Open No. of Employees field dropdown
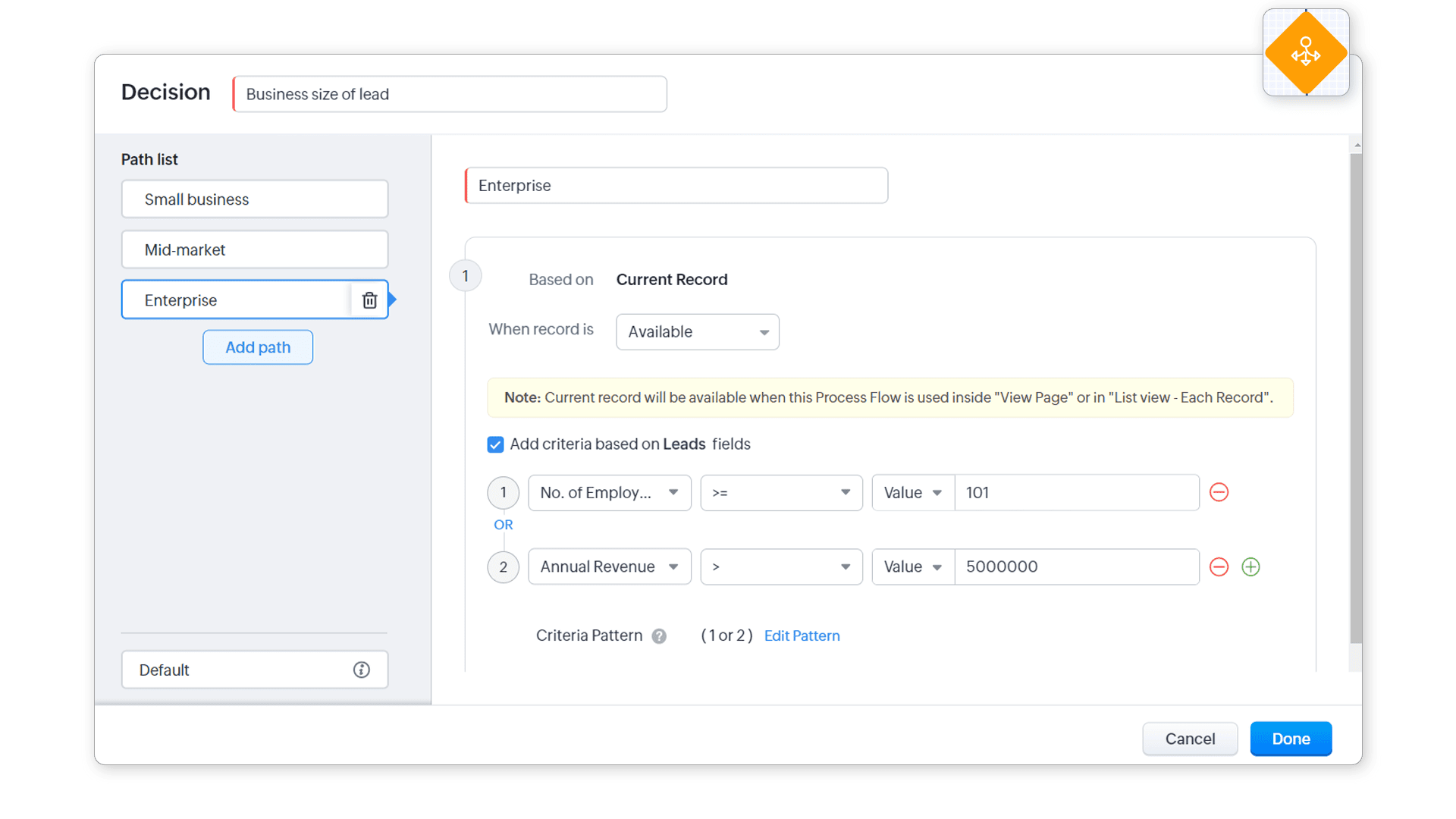Image resolution: width=1456 pixels, height=819 pixels. point(609,493)
